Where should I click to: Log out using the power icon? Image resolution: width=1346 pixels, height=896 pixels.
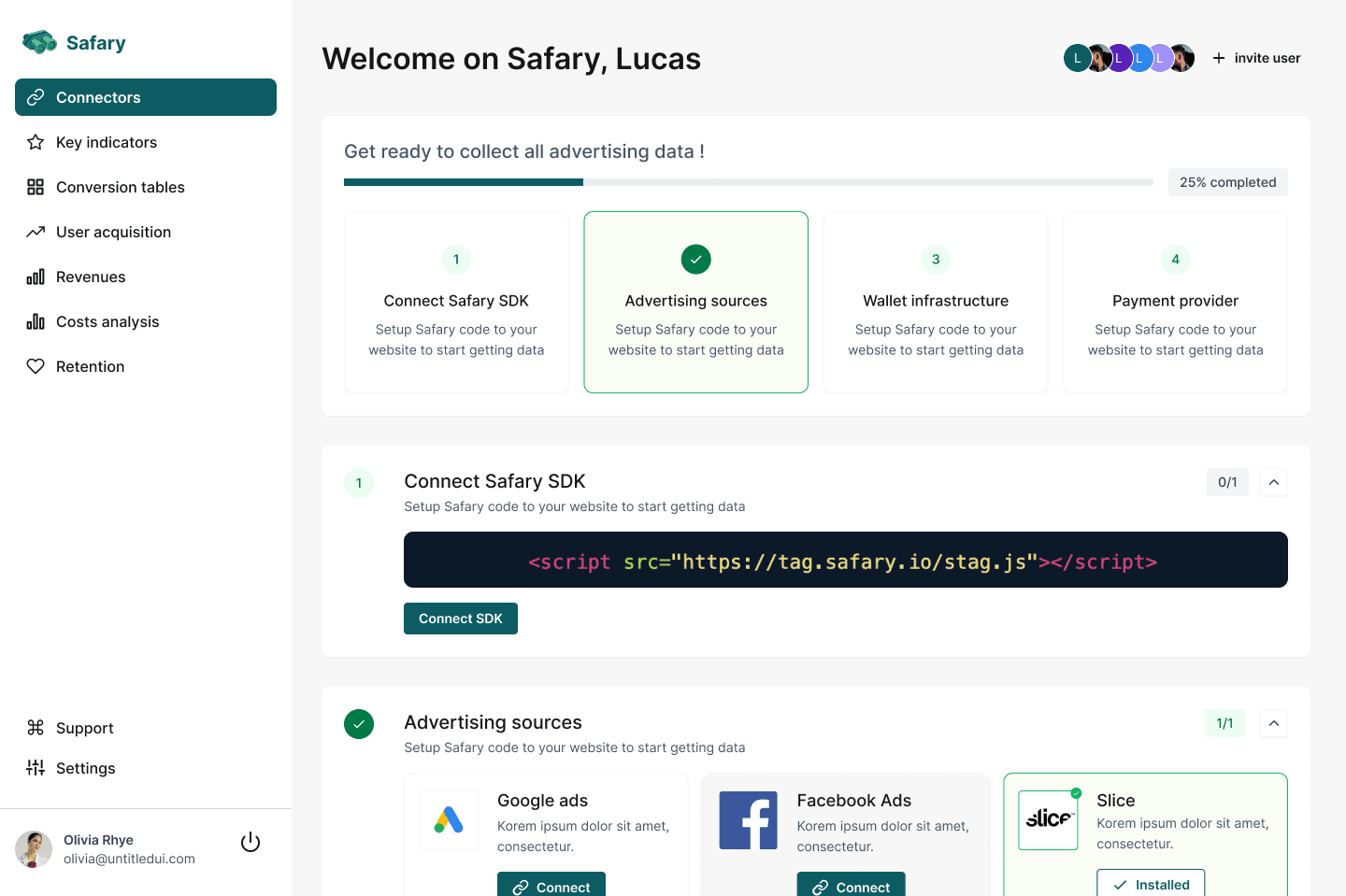251,842
